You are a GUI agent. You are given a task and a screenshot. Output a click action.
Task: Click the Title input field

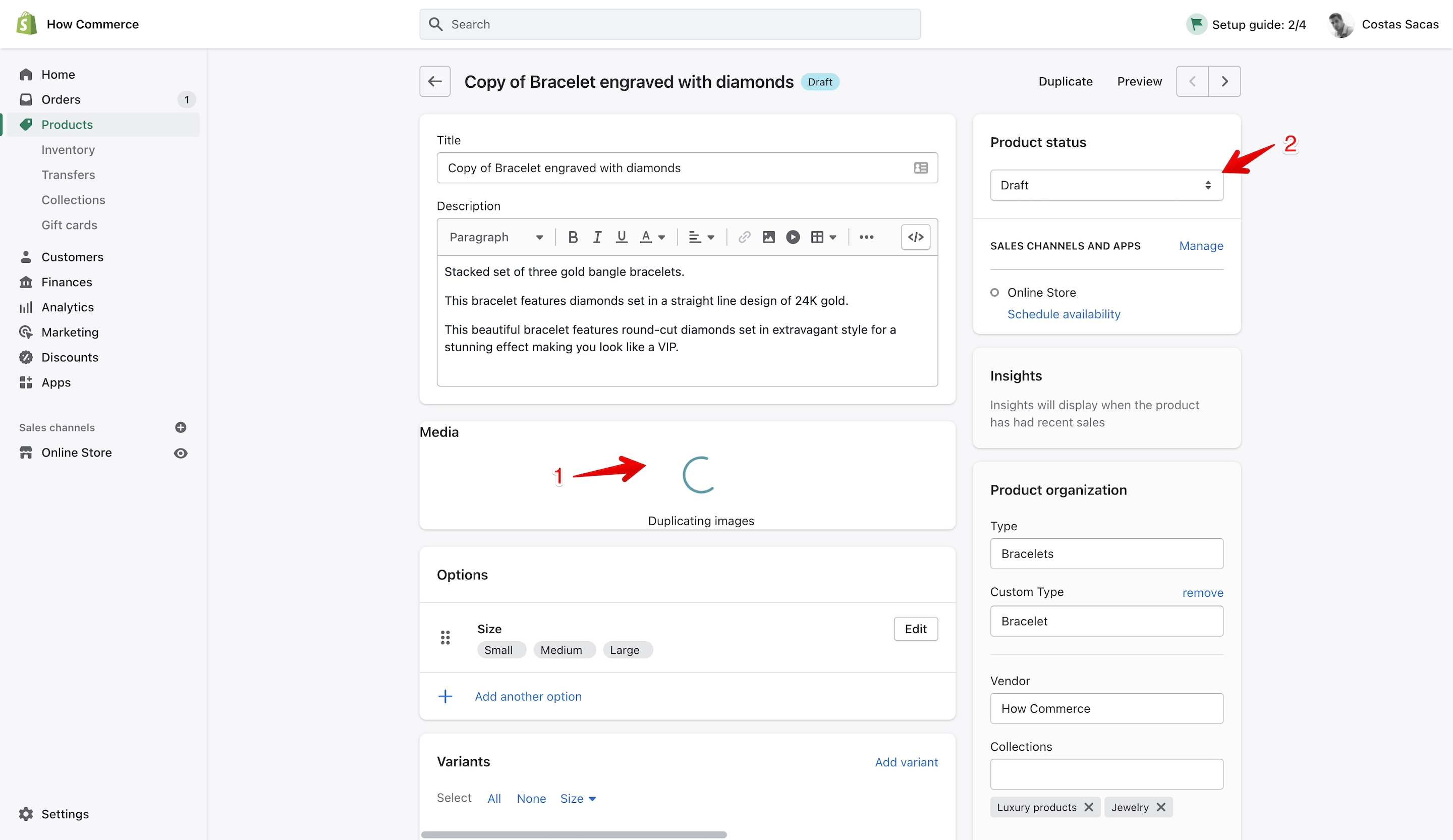pos(687,167)
